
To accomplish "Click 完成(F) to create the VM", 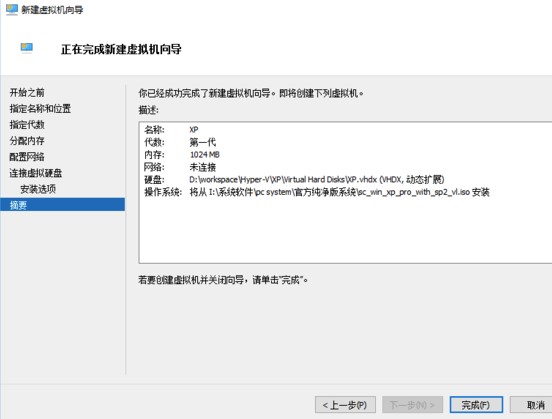I will 476,405.
